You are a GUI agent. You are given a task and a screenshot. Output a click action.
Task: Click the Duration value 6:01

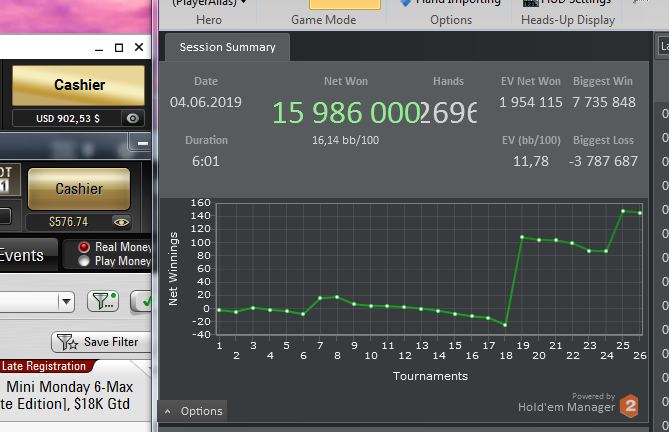206,161
